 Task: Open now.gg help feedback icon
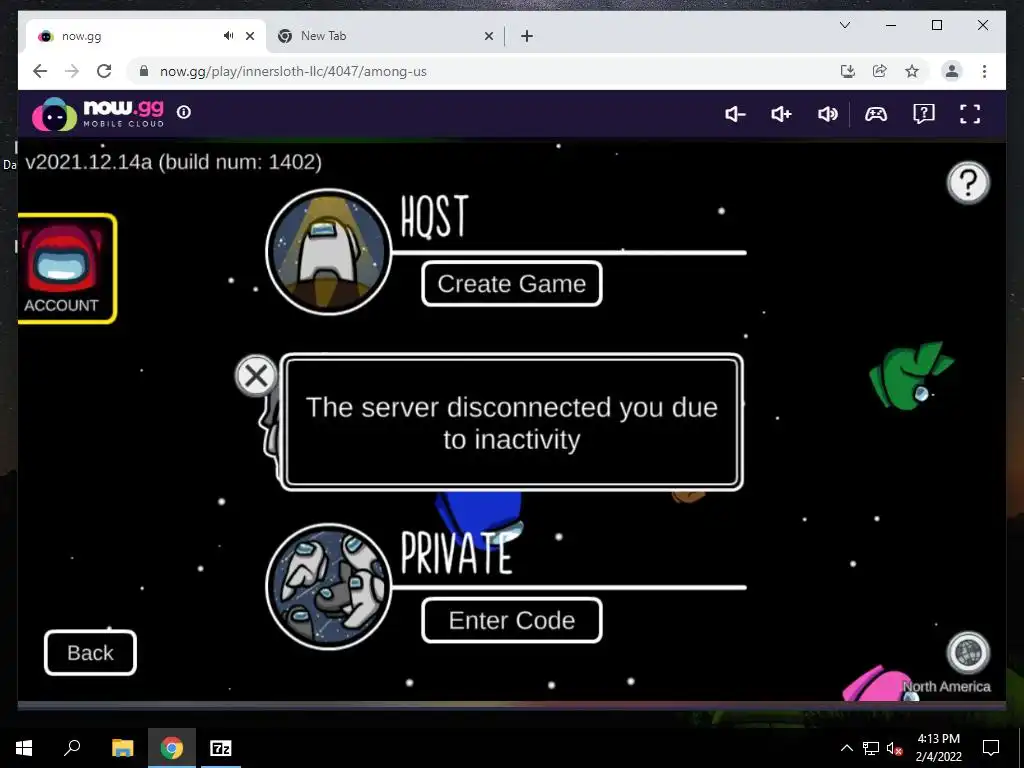click(x=923, y=114)
